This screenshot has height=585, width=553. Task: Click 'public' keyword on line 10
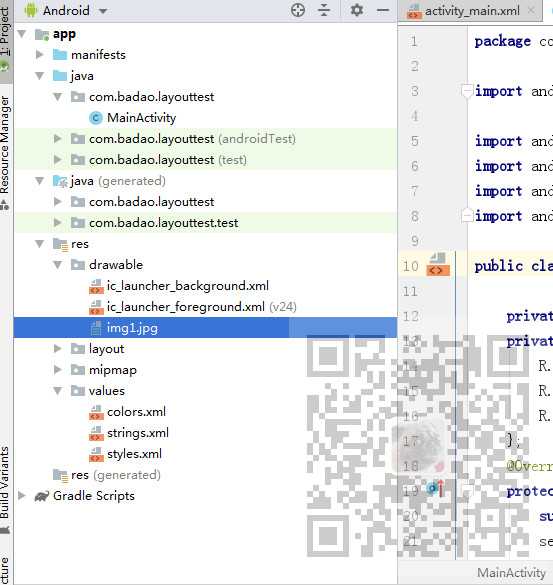coord(499,266)
